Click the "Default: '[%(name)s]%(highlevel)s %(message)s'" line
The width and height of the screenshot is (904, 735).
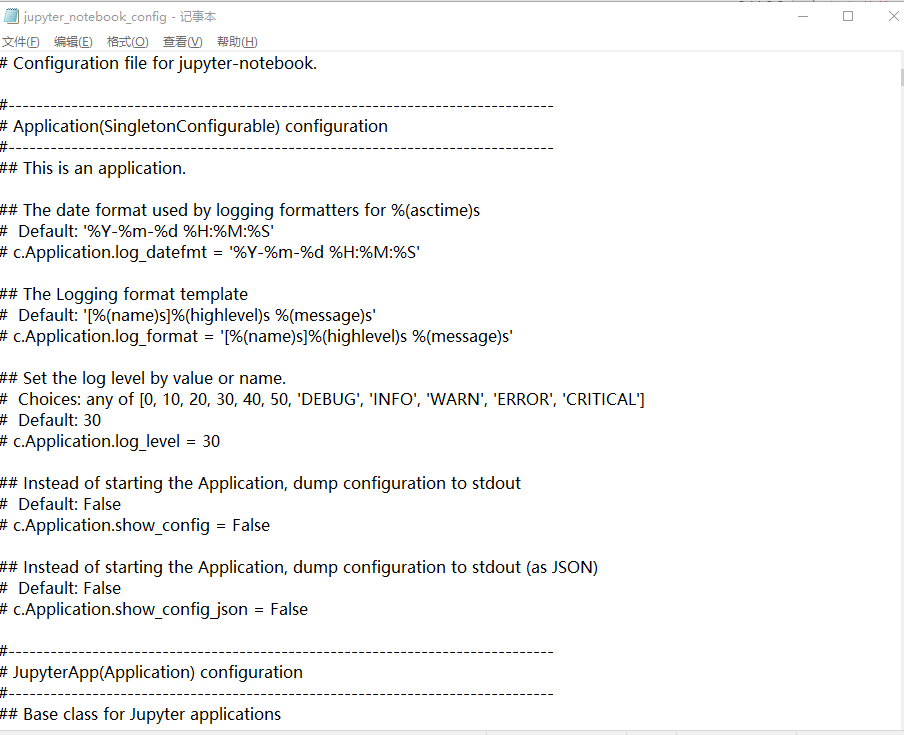click(188, 316)
